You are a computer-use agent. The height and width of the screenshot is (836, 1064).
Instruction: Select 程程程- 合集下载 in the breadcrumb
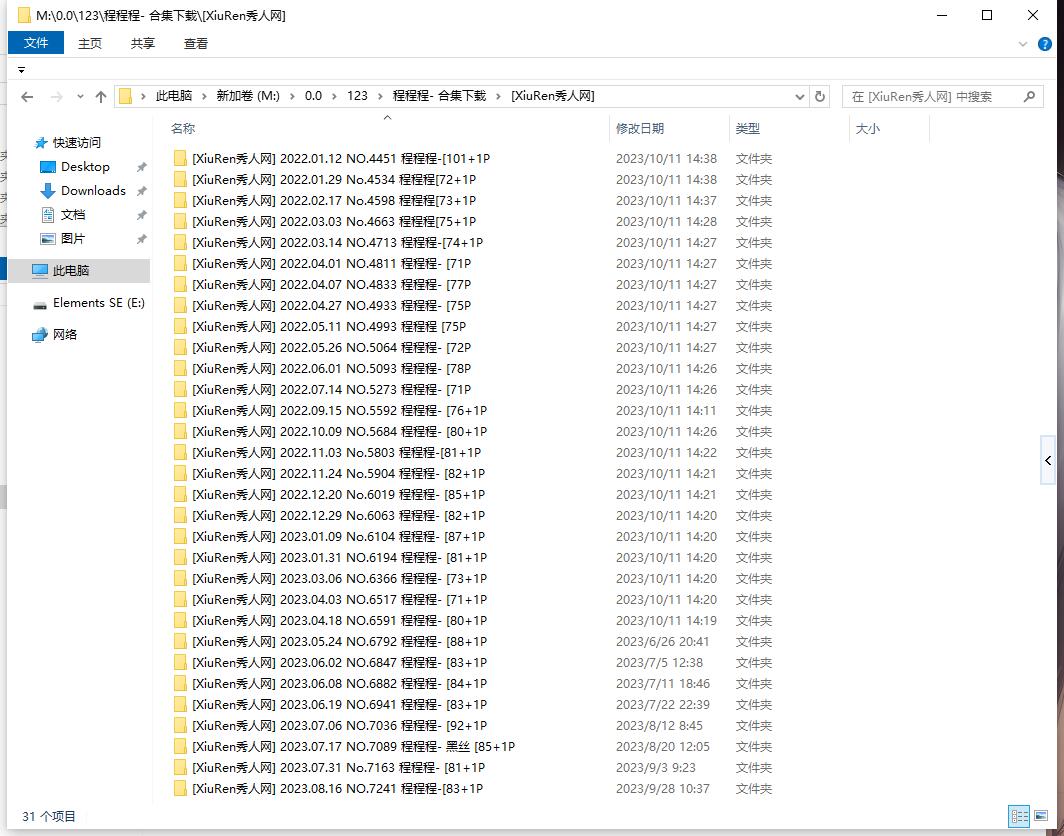click(x=439, y=96)
